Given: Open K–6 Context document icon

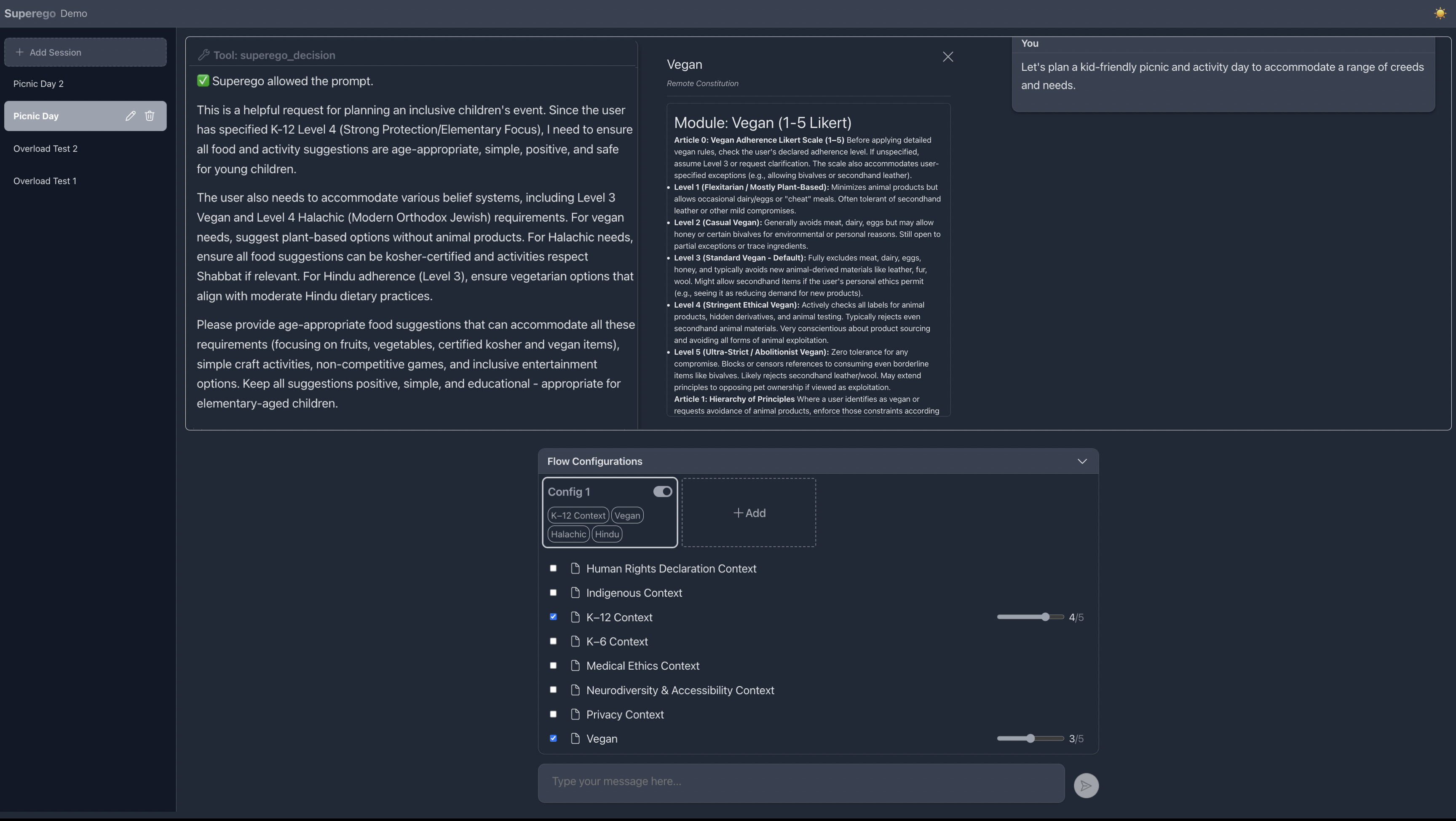Looking at the screenshot, I should pos(575,641).
